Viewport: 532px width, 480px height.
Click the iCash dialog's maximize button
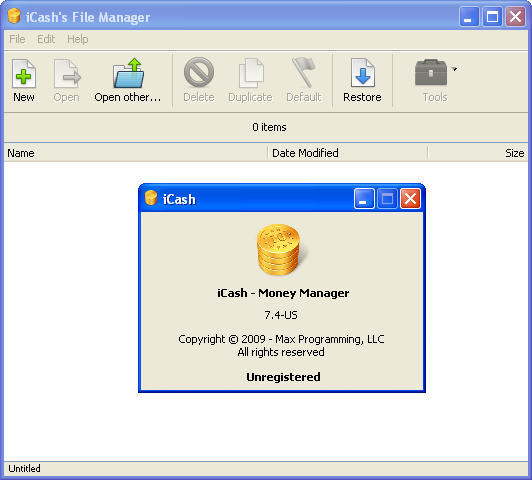click(387, 198)
